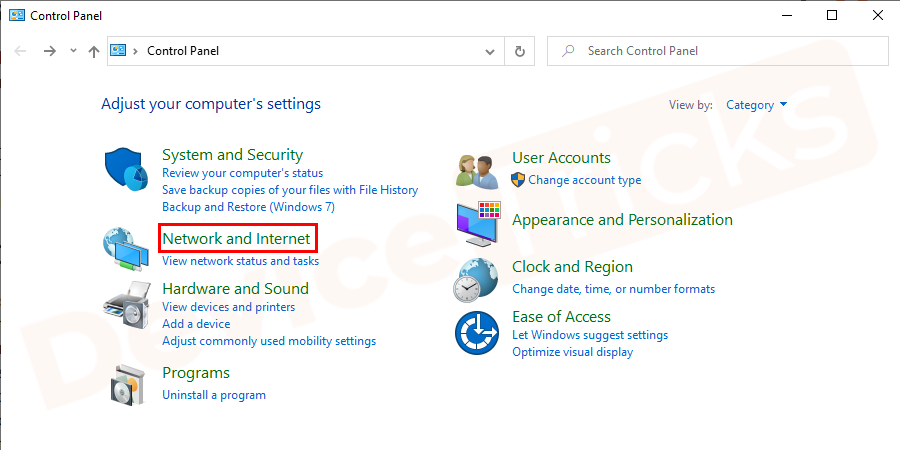Click Optimize visual display link
Viewport: 900px width, 450px height.
572,352
